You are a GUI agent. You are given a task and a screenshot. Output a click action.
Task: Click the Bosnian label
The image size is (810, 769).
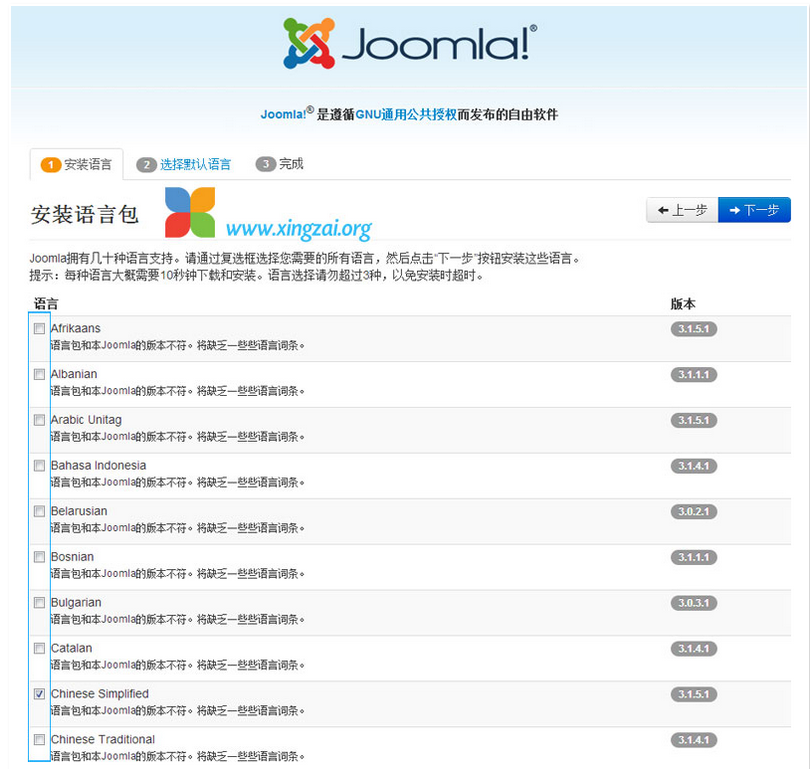click(x=72, y=557)
